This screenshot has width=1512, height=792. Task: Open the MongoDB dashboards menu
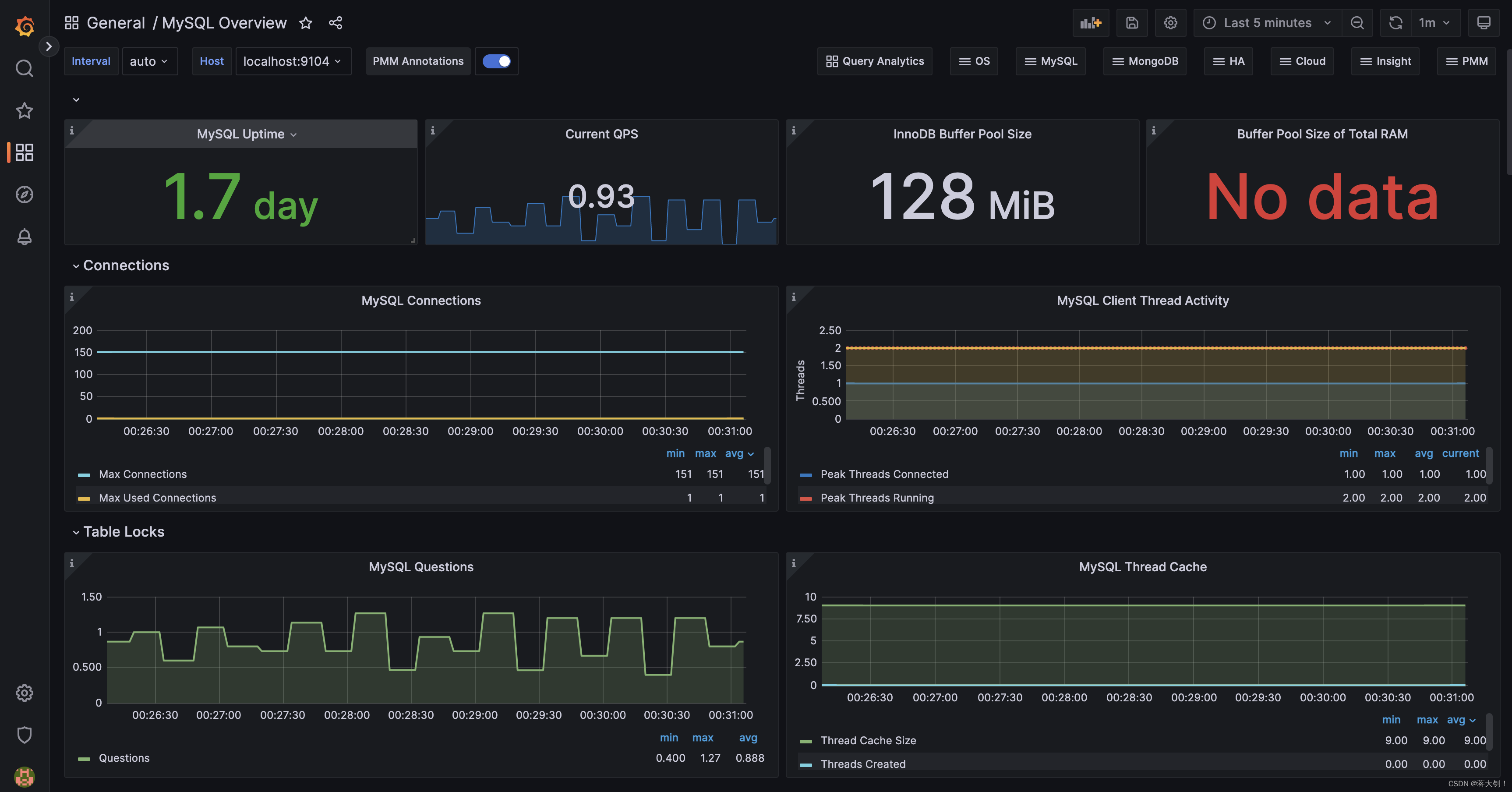pyautogui.click(x=1145, y=61)
